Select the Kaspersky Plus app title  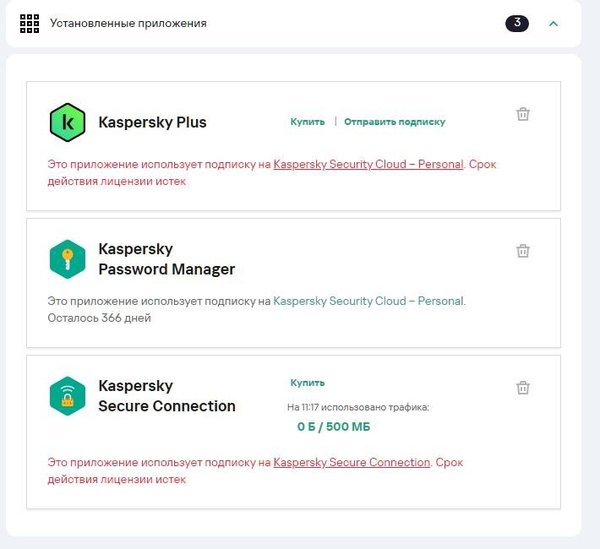[x=152, y=123]
